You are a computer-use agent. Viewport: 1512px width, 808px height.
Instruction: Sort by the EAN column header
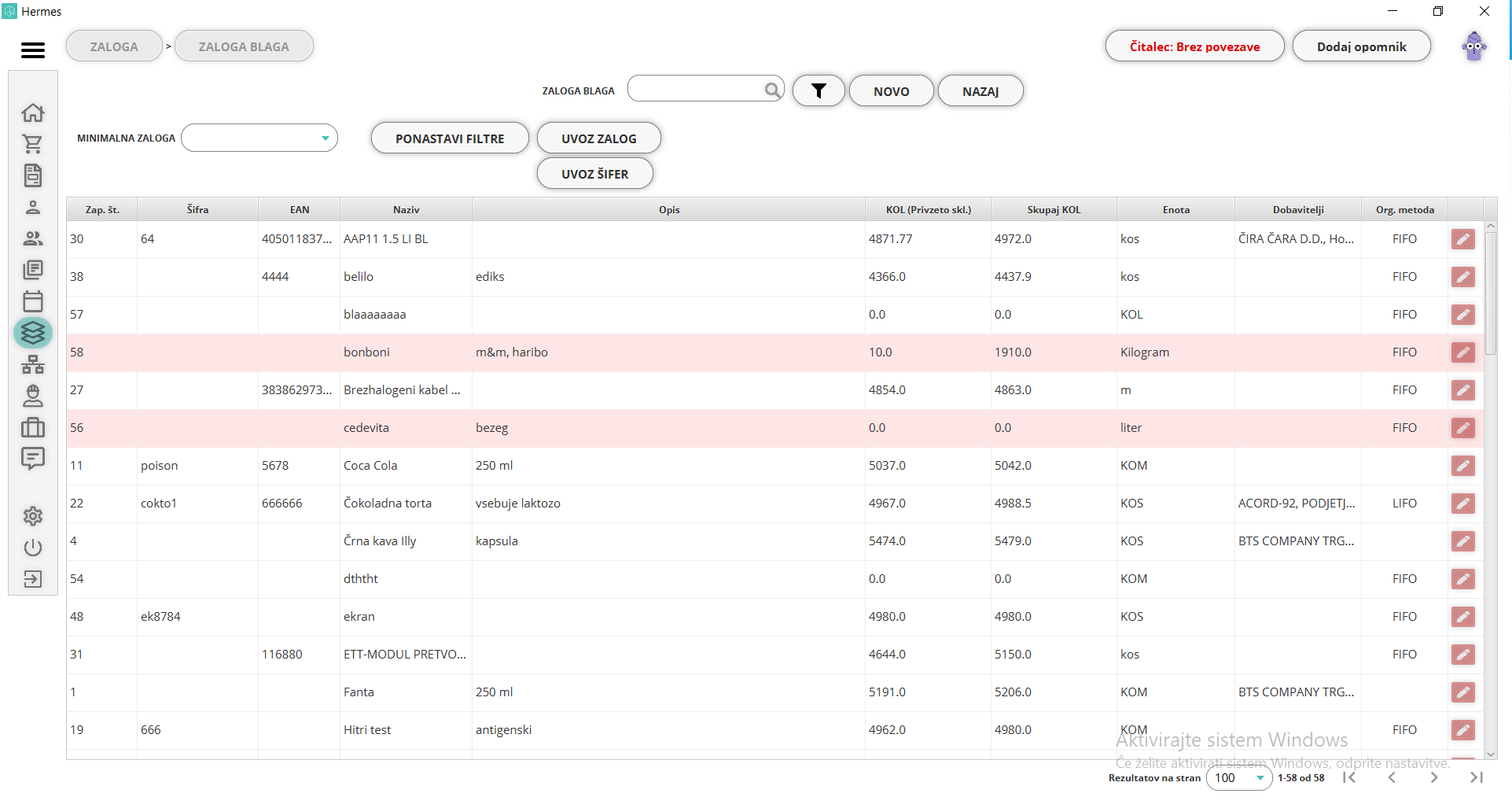pos(300,209)
